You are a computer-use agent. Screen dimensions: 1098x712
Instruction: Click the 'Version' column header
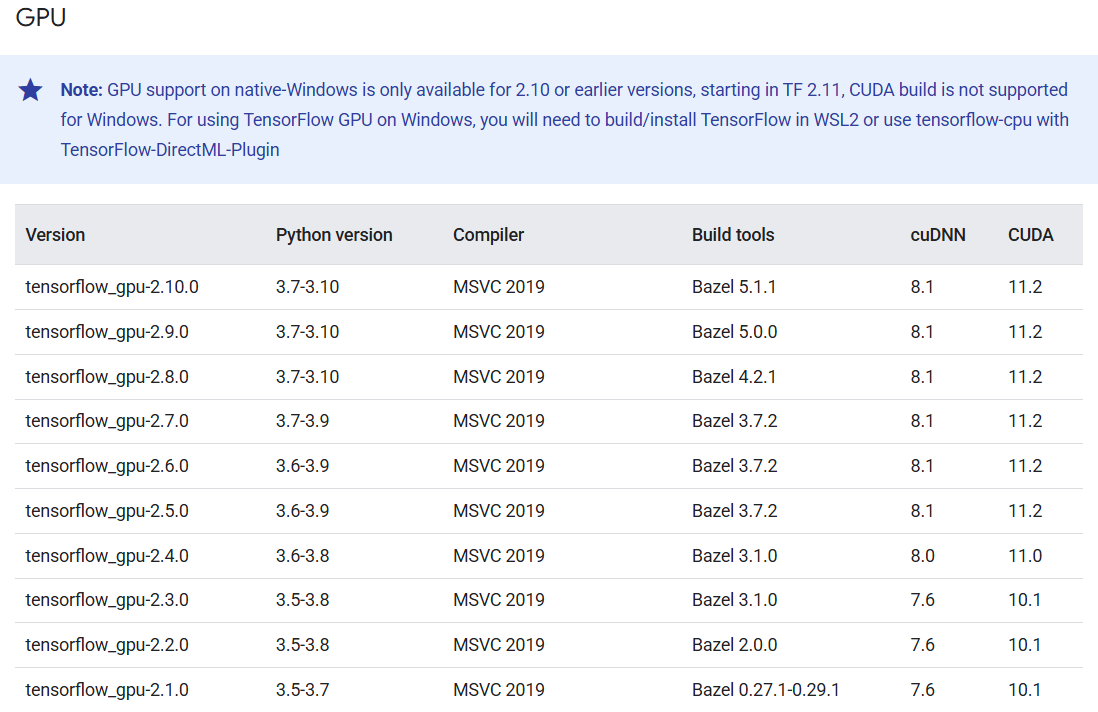point(55,235)
